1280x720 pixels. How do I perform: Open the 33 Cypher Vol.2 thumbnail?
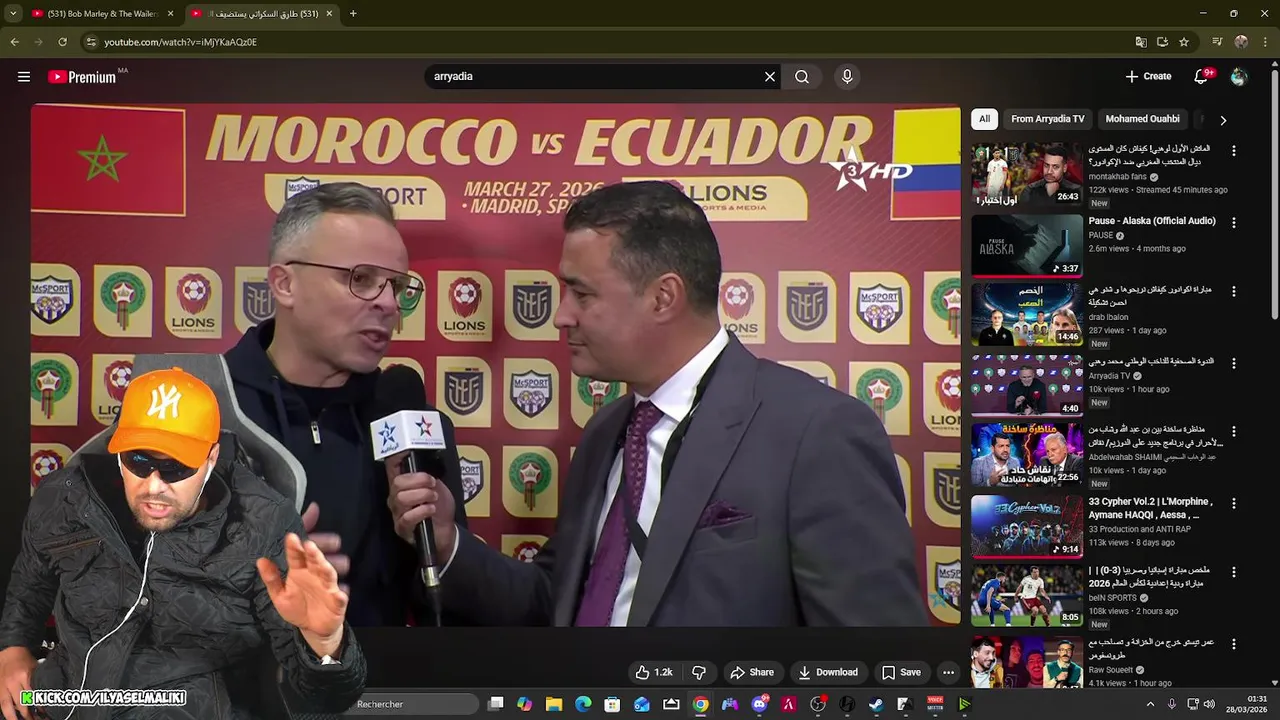coord(1027,526)
